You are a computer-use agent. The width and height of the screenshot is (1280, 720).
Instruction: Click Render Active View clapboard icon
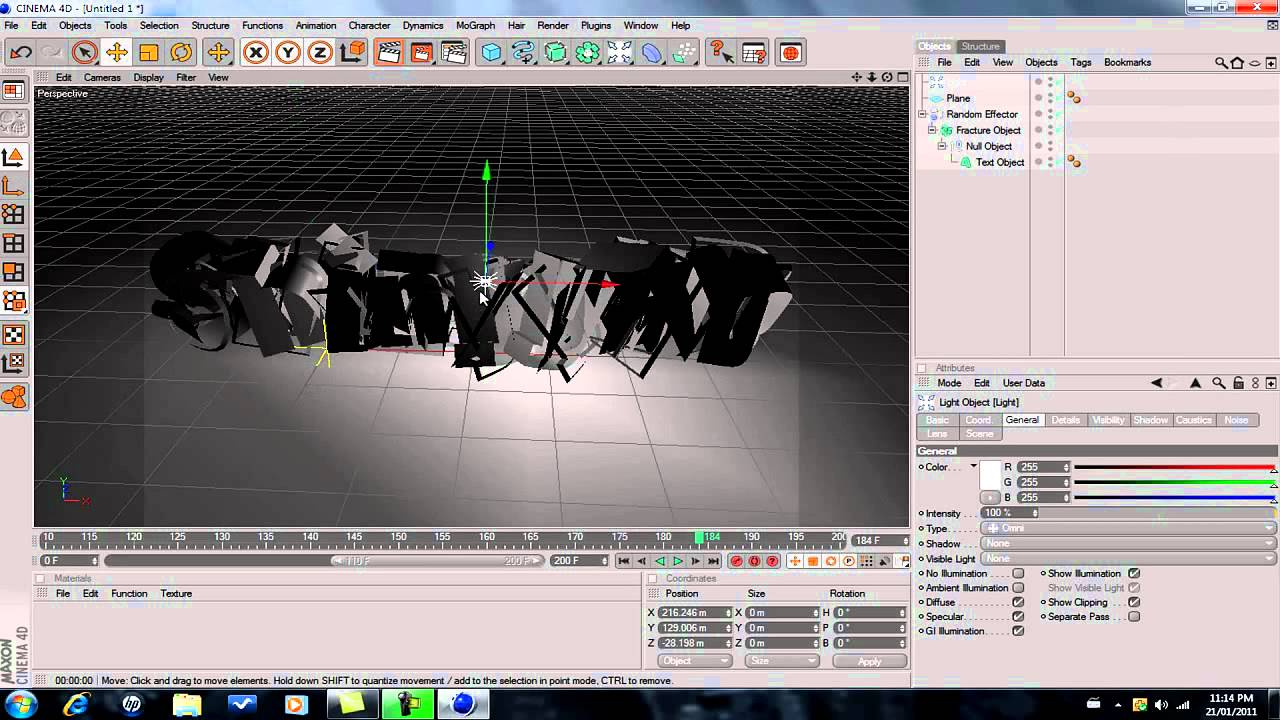coord(389,53)
